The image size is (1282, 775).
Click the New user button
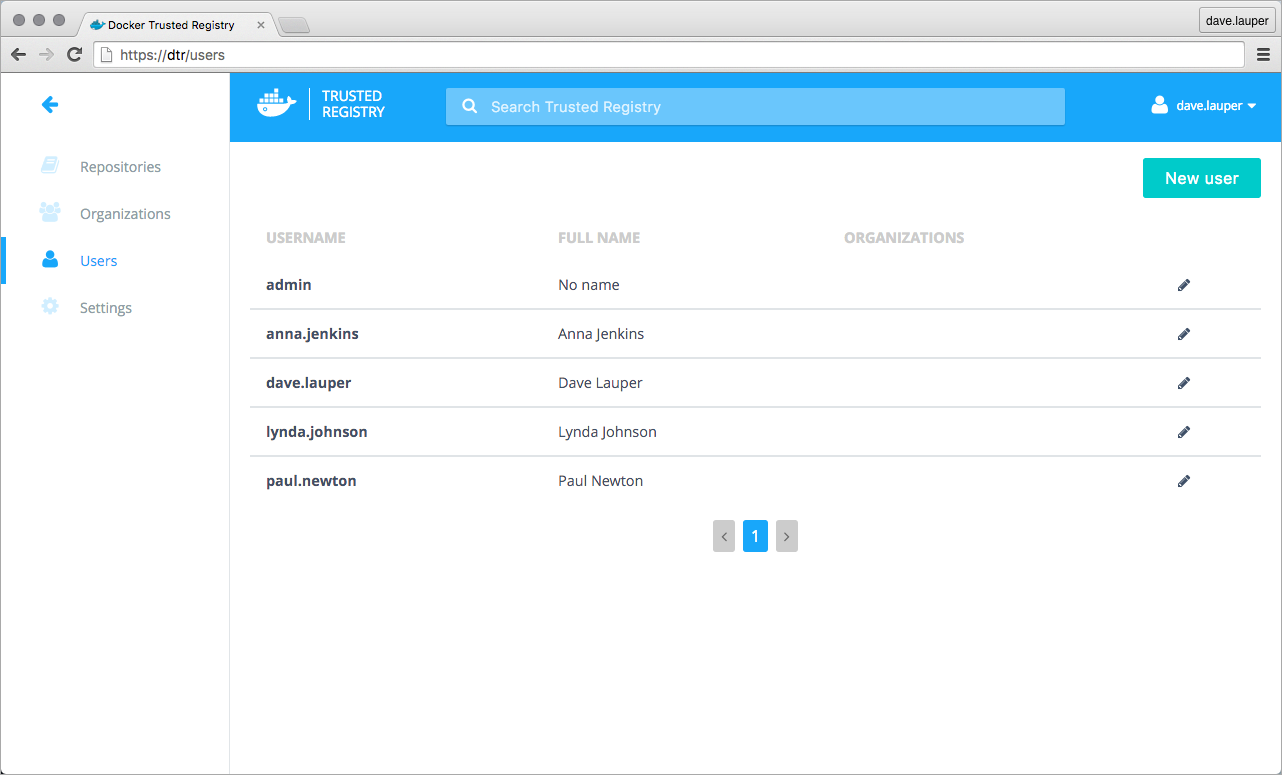1201,178
